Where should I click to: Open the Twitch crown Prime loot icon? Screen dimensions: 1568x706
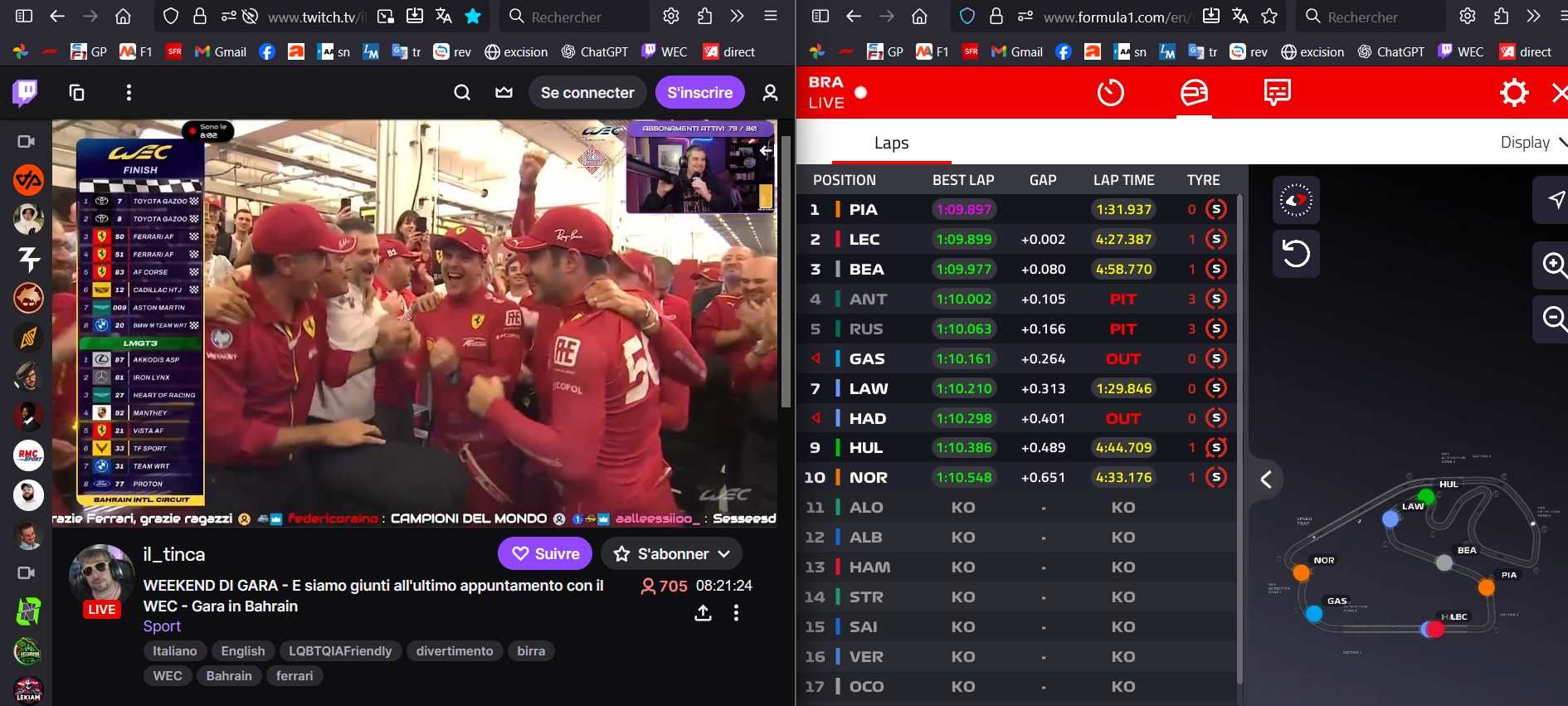pos(504,92)
